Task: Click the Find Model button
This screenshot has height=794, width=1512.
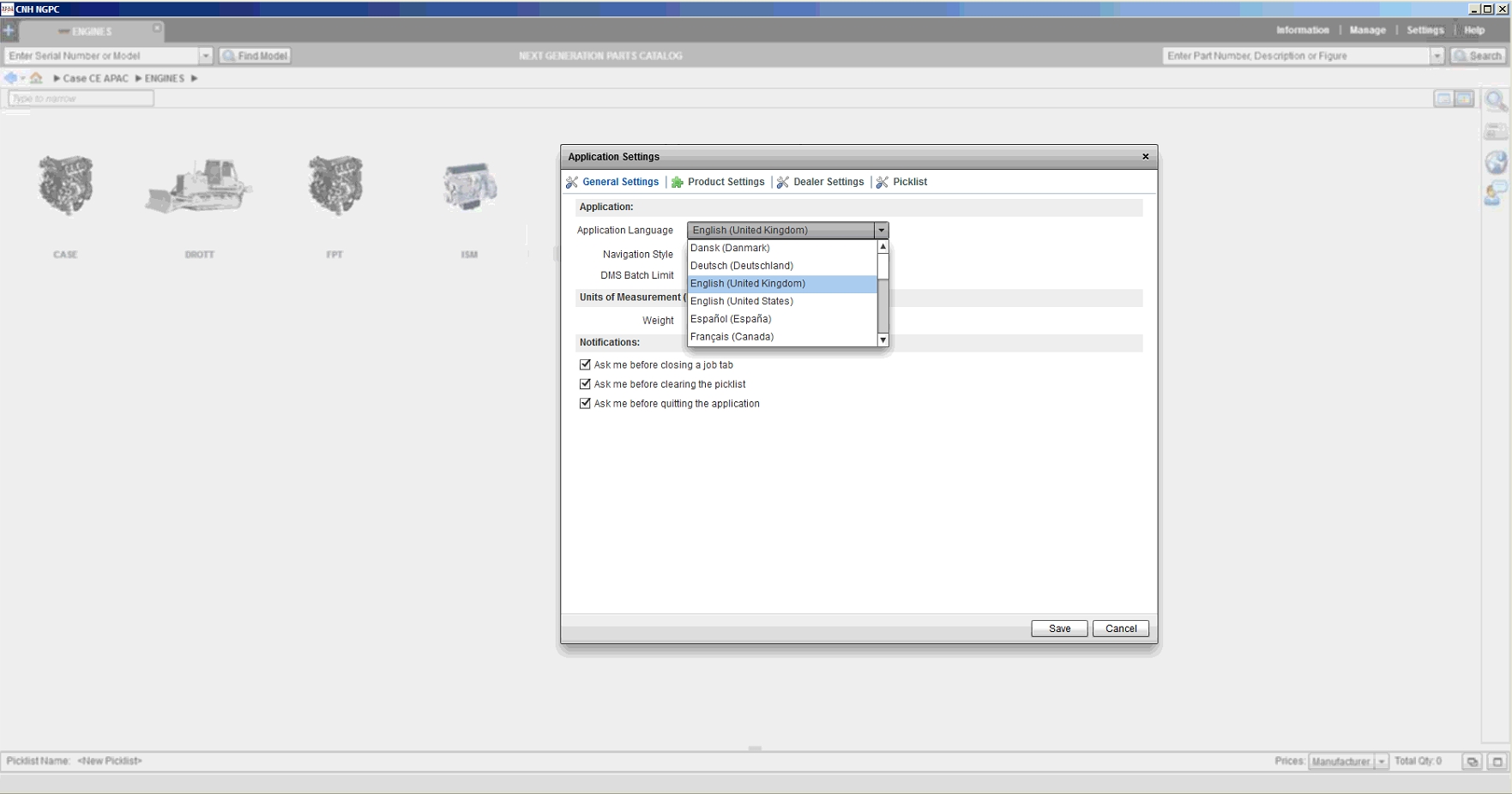Action: click(255, 56)
